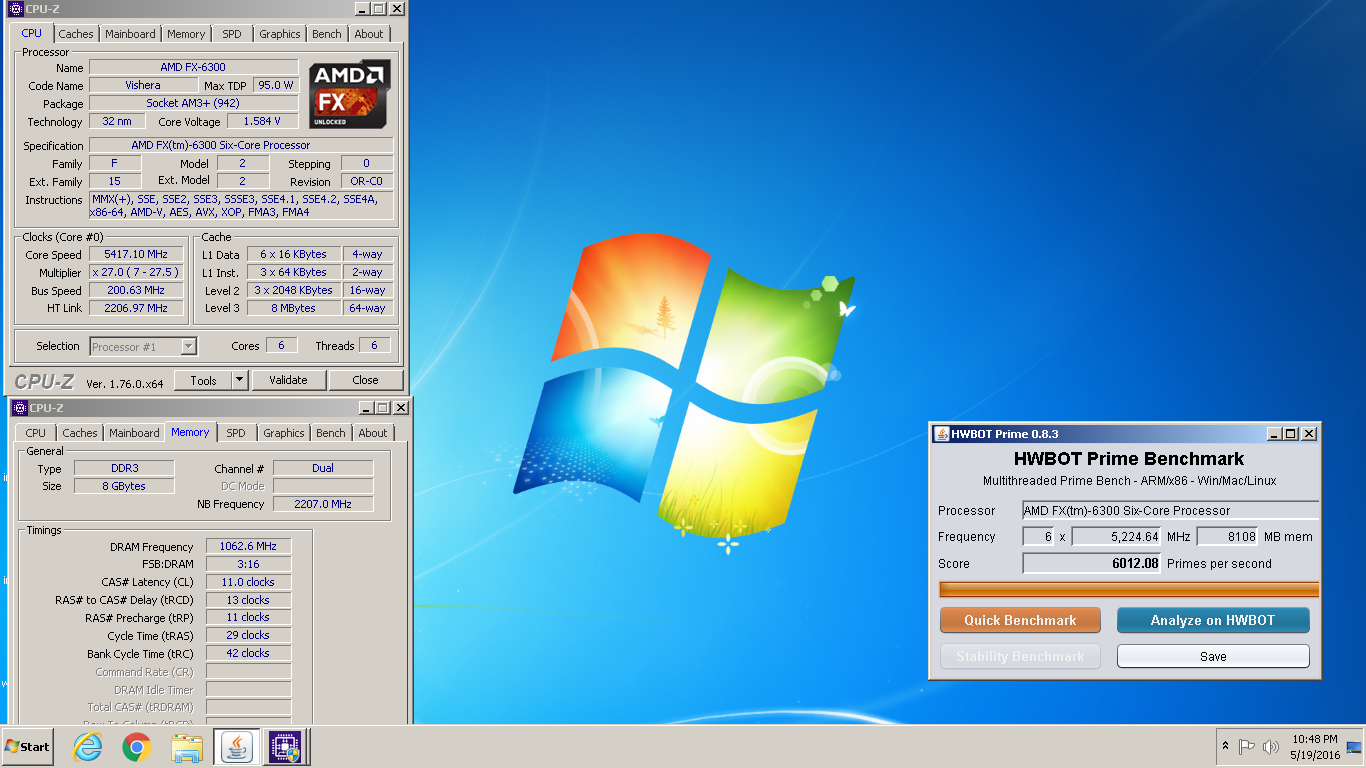Image resolution: width=1366 pixels, height=768 pixels.
Task: Click the Bus Speed value 200.63 MHz
Action: click(x=136, y=291)
